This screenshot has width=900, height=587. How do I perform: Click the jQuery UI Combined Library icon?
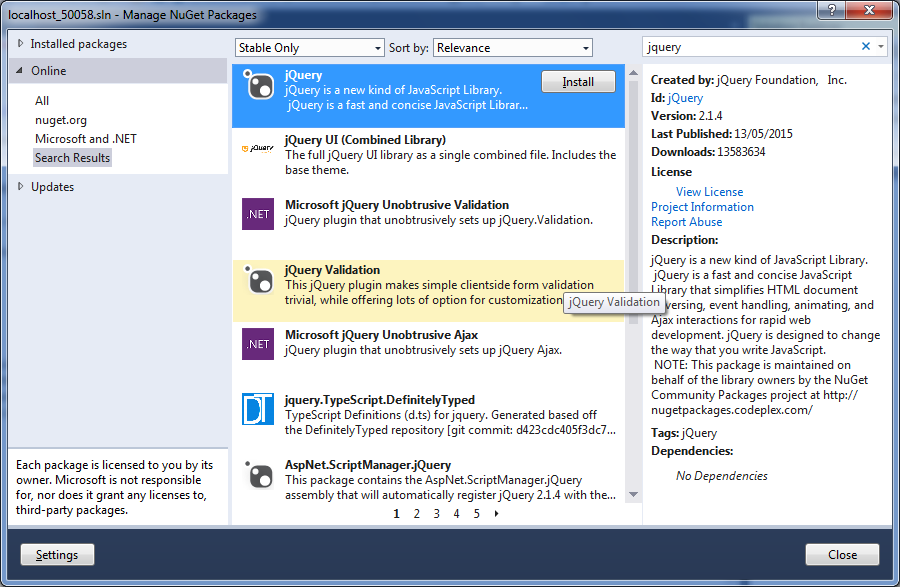coord(258,148)
